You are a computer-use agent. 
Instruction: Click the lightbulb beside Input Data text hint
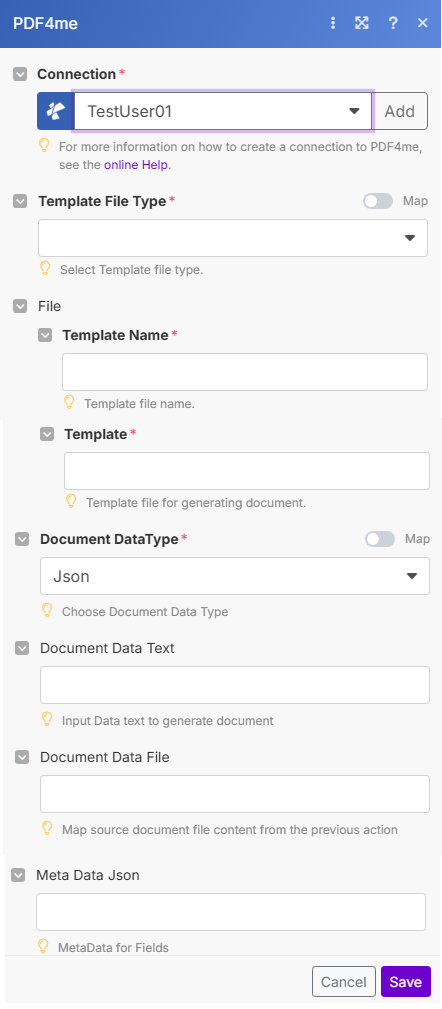pyautogui.click(x=47, y=719)
